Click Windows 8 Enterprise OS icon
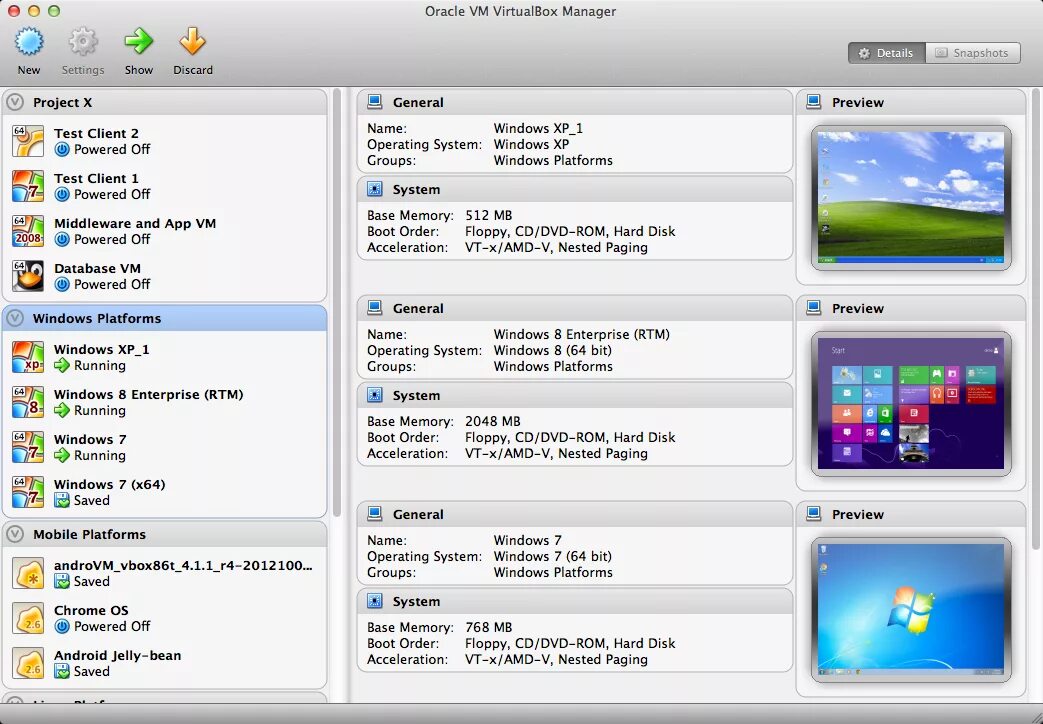The width and height of the screenshot is (1043, 724). (28, 402)
